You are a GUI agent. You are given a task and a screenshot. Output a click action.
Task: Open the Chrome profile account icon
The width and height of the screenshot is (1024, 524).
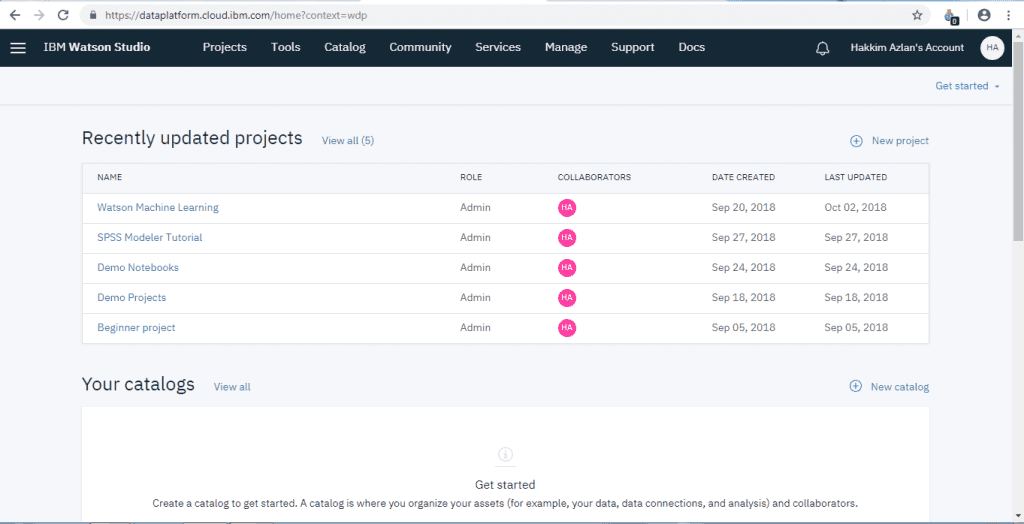pos(984,15)
